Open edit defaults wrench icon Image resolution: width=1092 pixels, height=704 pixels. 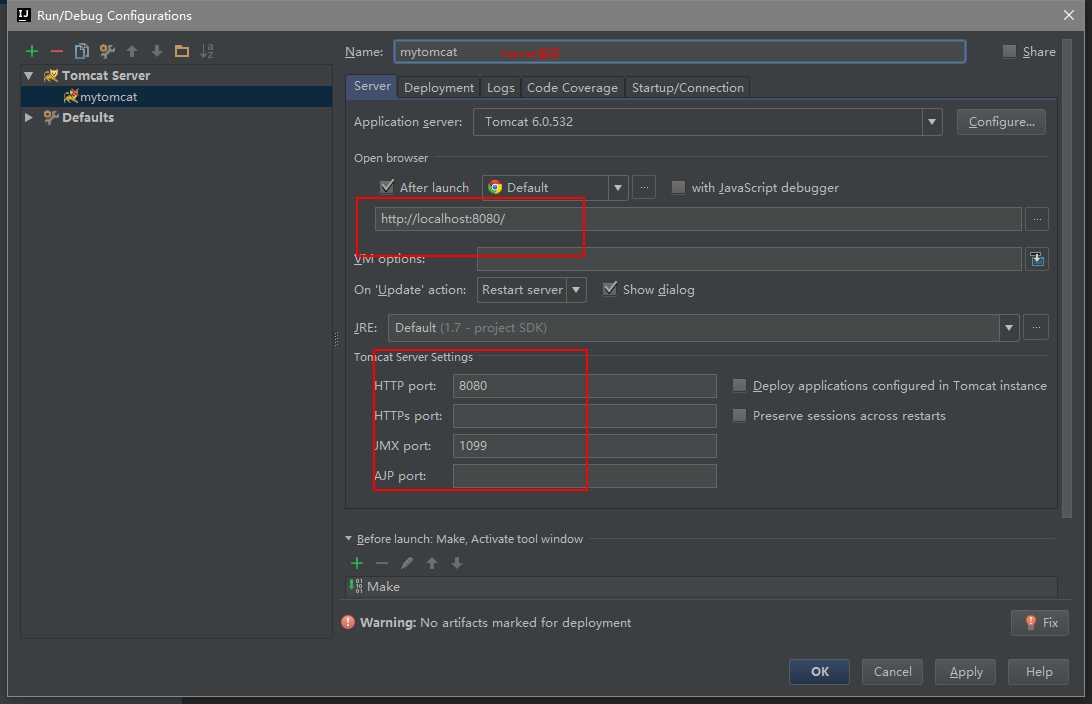(x=107, y=51)
